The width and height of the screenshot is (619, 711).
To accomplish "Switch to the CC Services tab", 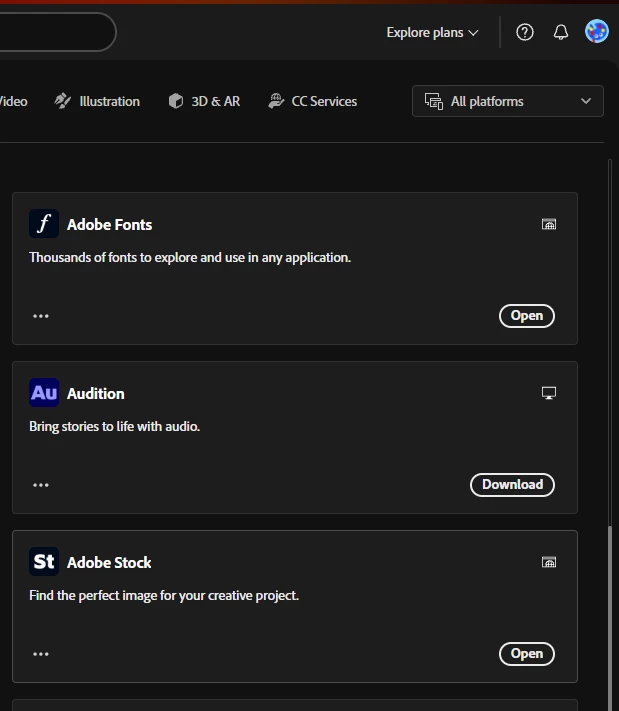I will point(312,101).
